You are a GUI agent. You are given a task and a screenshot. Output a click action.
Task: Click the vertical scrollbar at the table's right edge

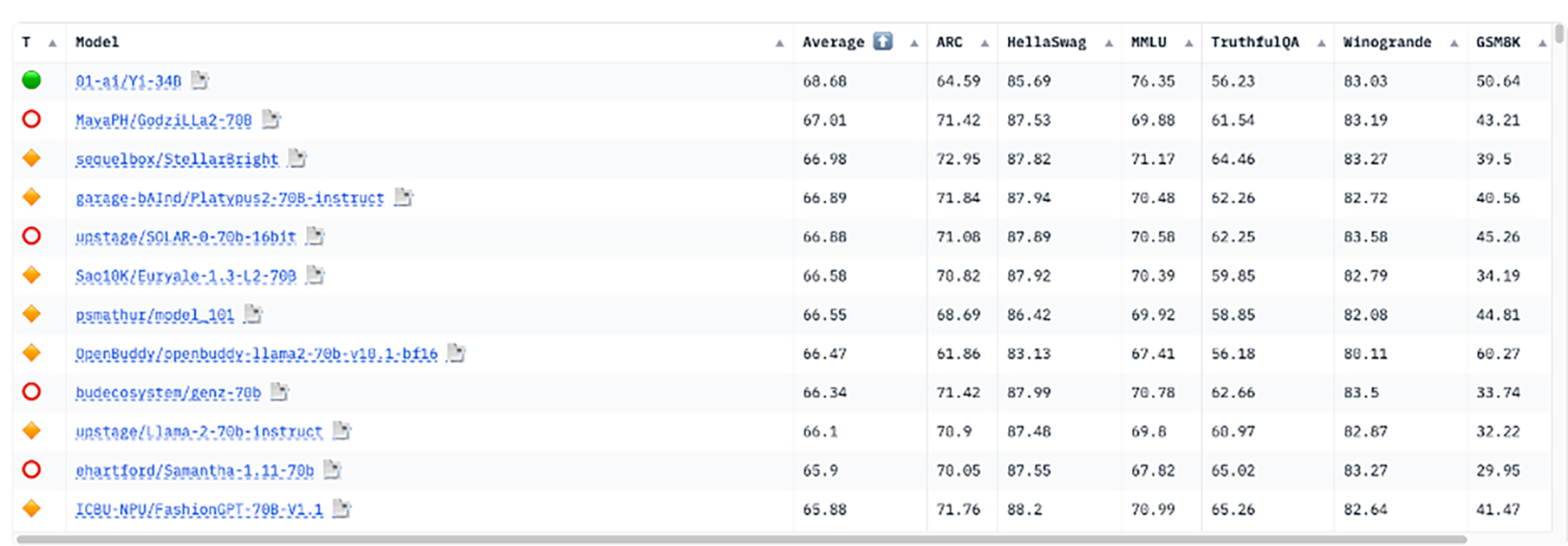(1559, 34)
